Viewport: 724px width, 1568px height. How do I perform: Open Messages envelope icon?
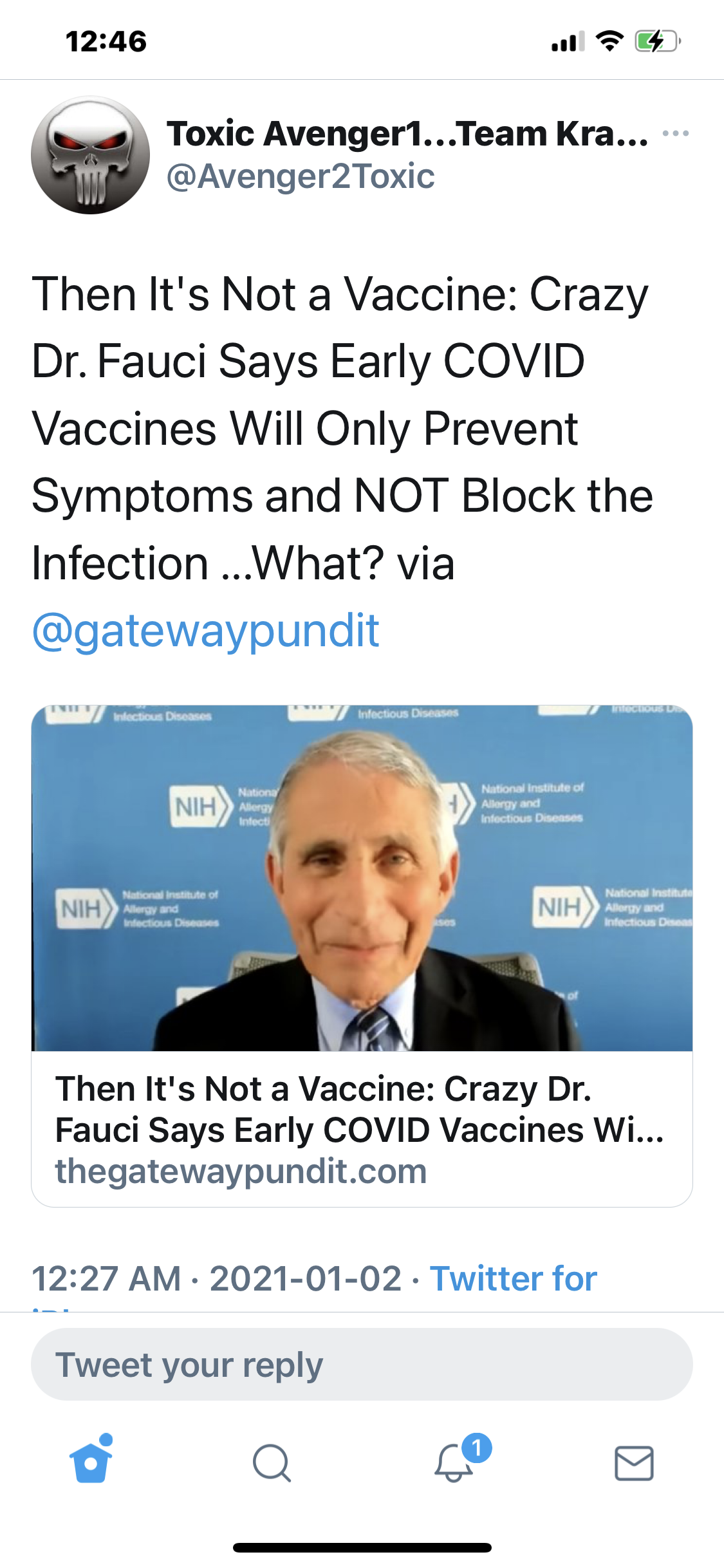[x=634, y=1463]
